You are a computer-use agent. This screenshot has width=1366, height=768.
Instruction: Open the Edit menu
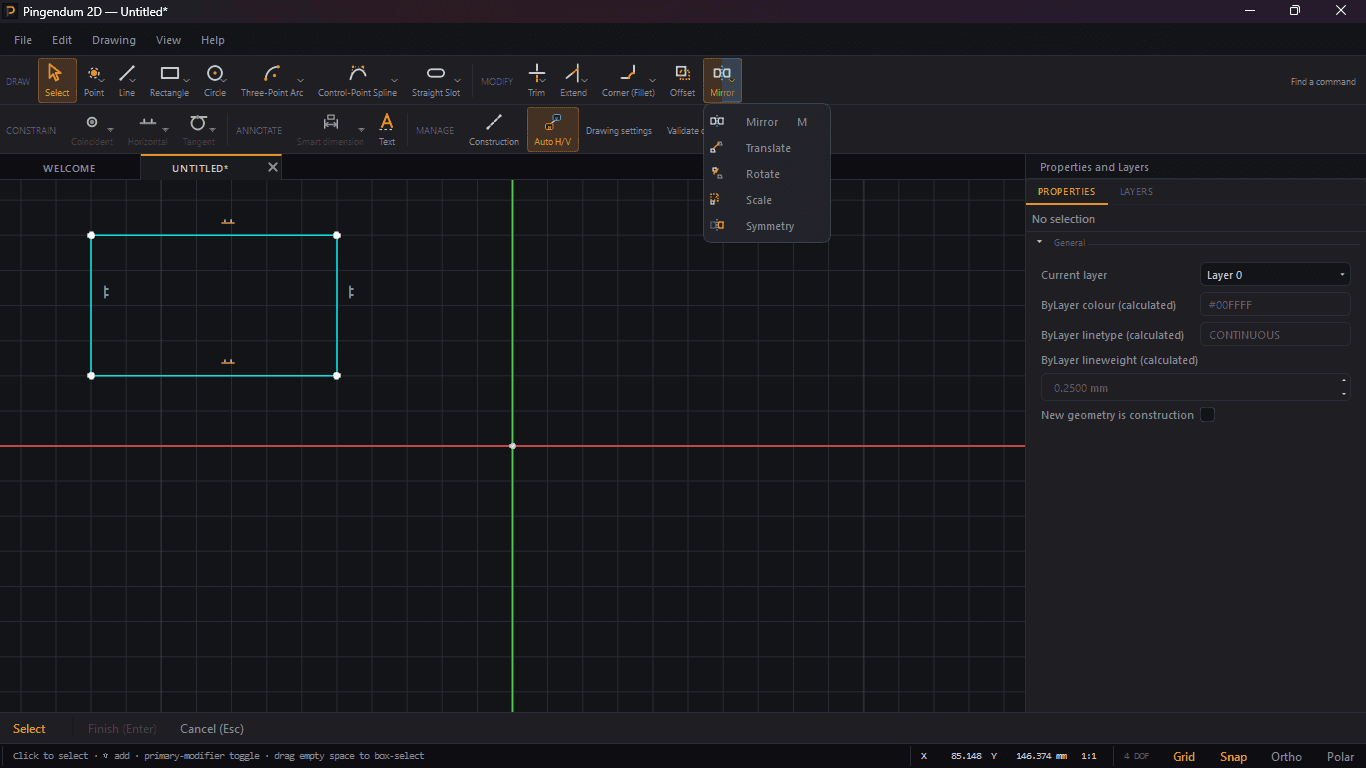(62, 40)
